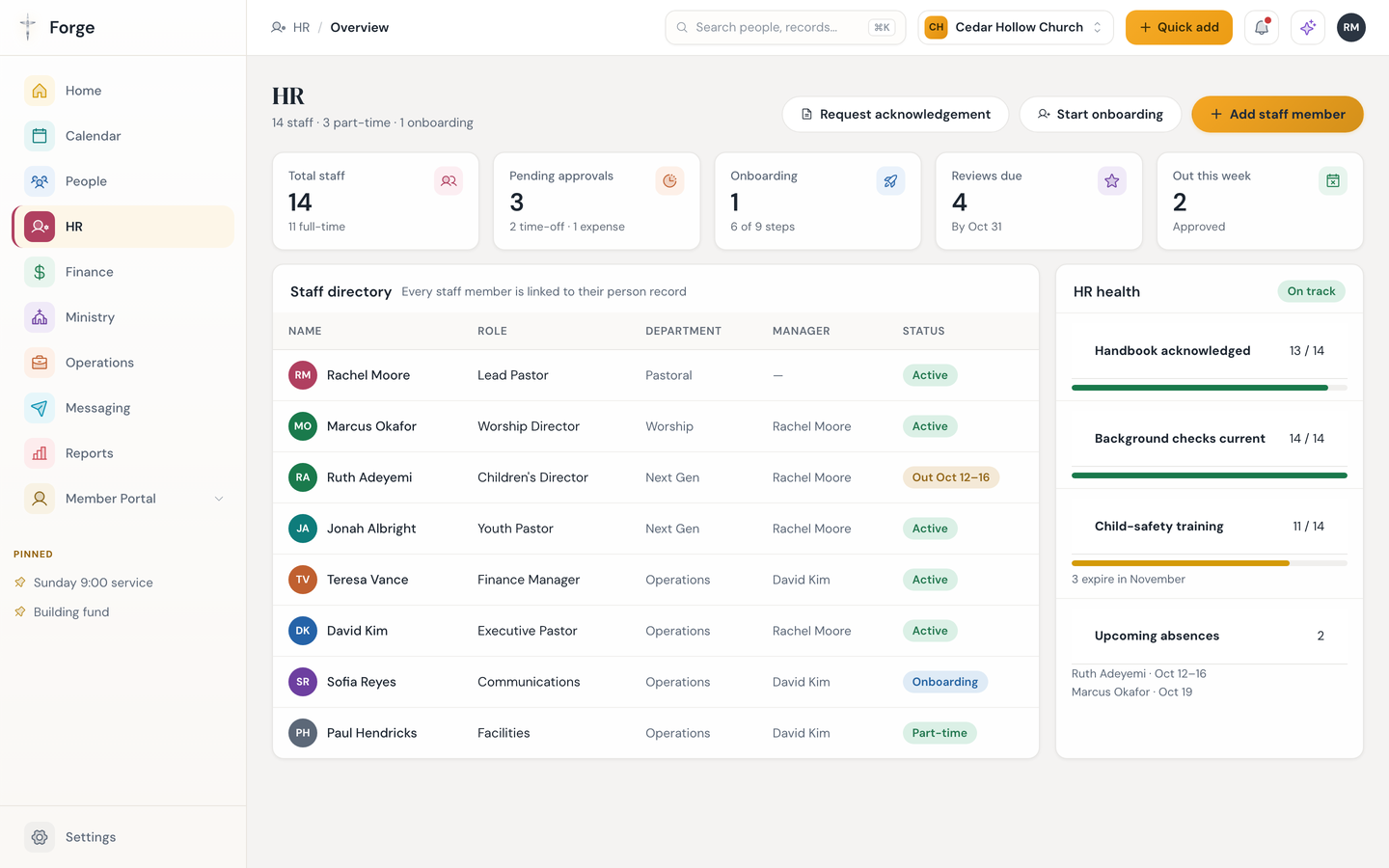The height and width of the screenshot is (868, 1389).
Task: Open pinned Sunday 9:00 service
Action: click(93, 583)
